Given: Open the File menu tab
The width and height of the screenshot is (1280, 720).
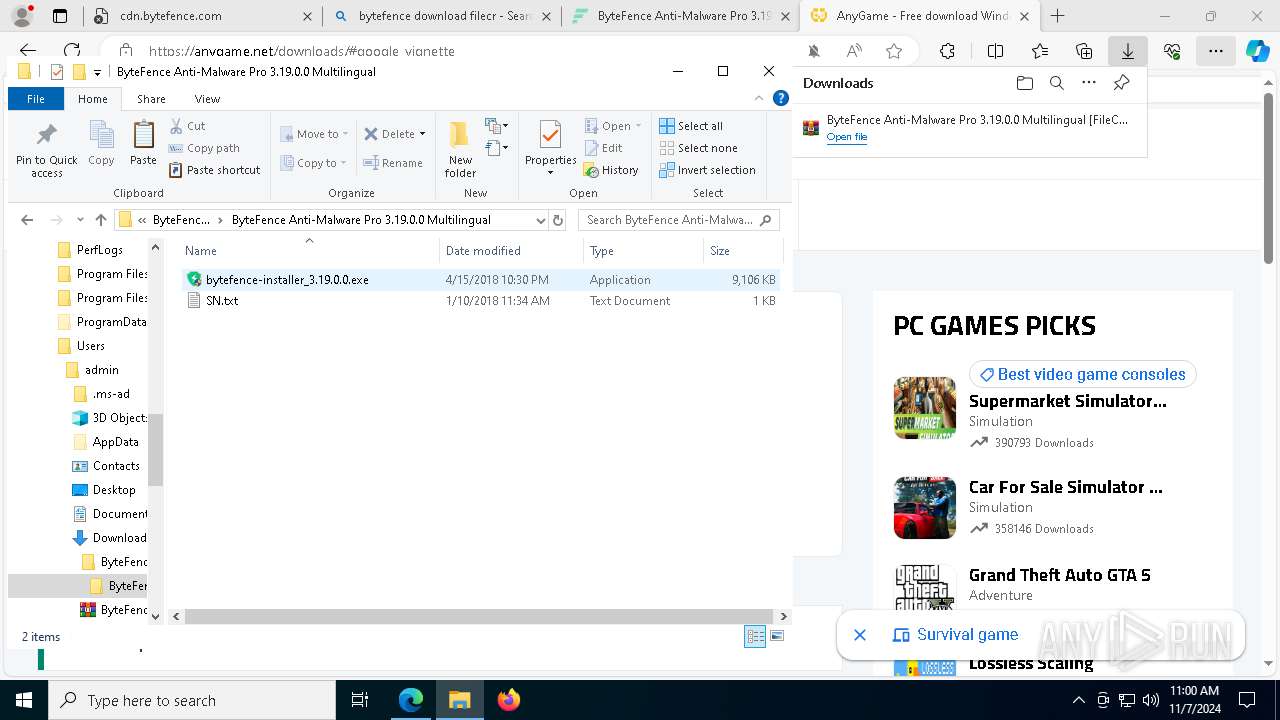Looking at the screenshot, I should pyautogui.click(x=36, y=99).
